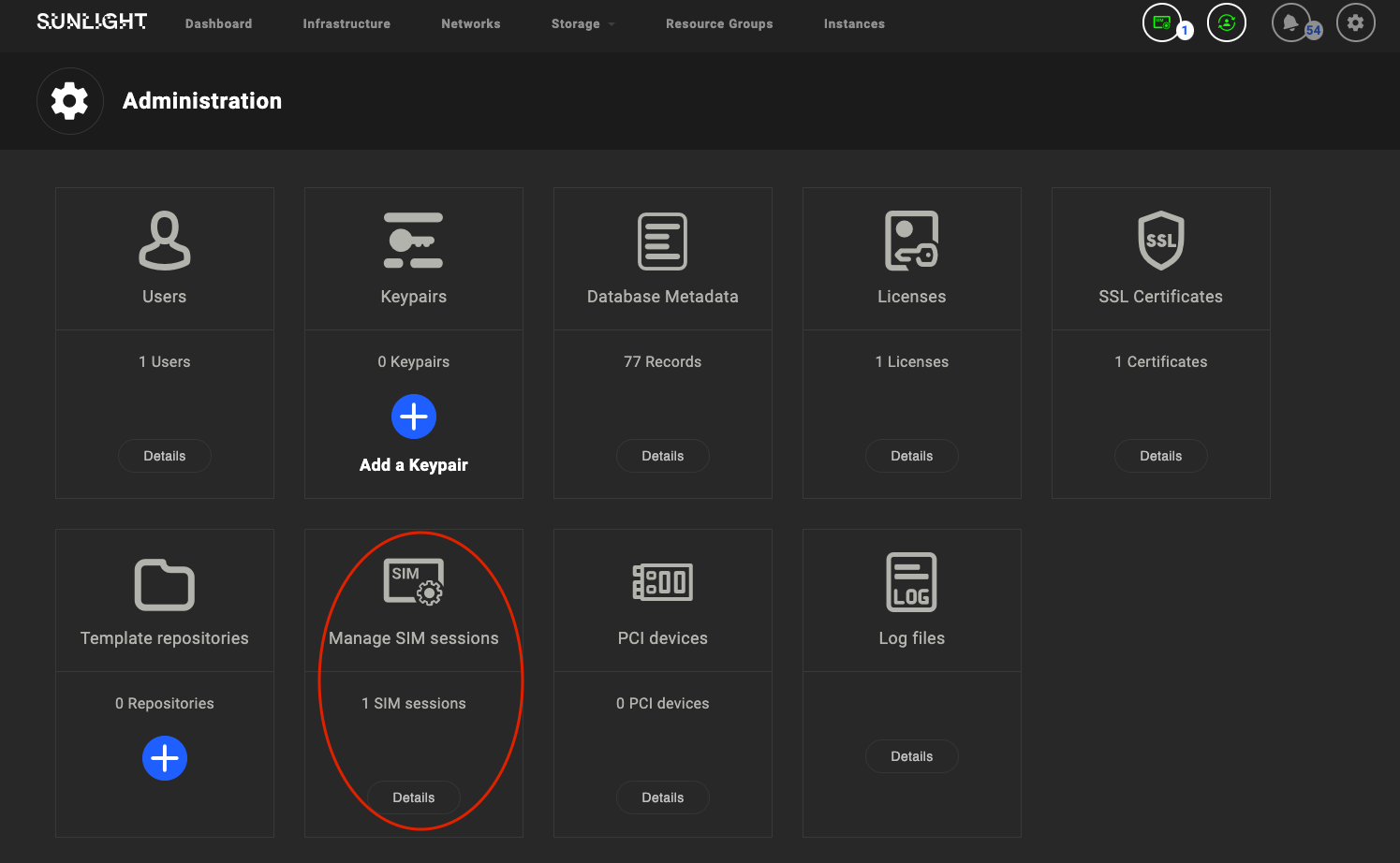Click the 'Template repositories' card title
This screenshot has height=863, width=1400.
(165, 638)
